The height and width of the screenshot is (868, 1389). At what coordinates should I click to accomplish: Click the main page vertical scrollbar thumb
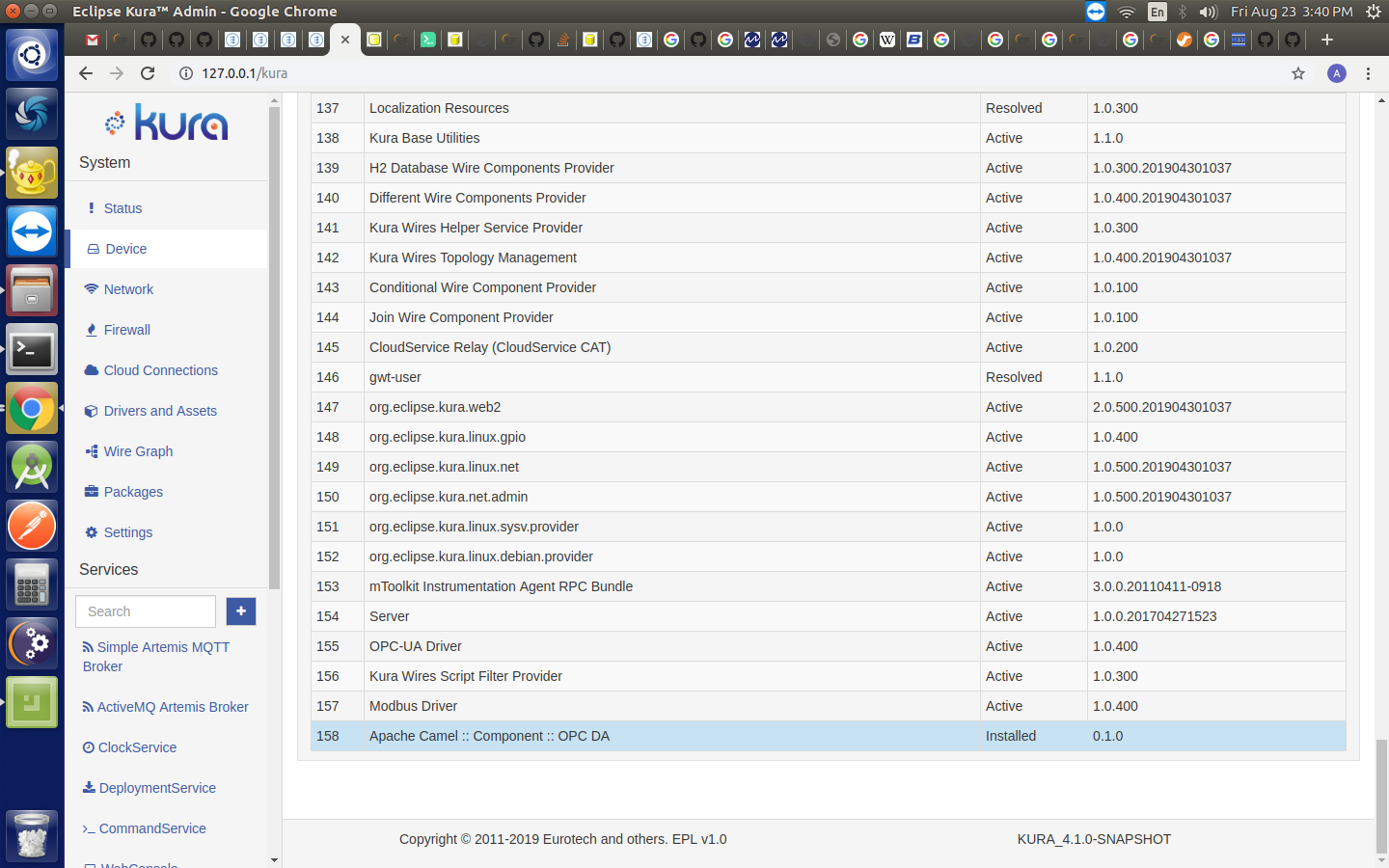[1381, 796]
